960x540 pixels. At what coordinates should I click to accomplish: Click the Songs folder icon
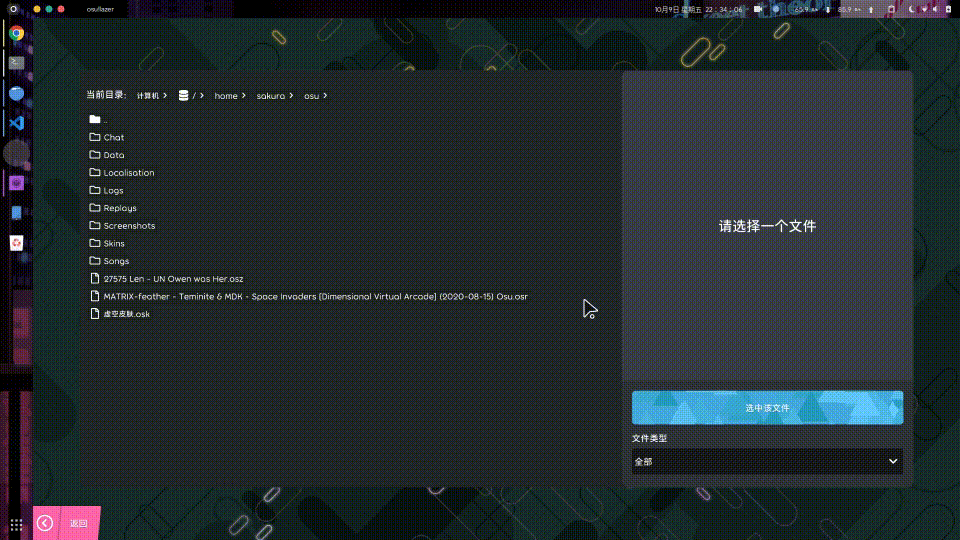95,261
